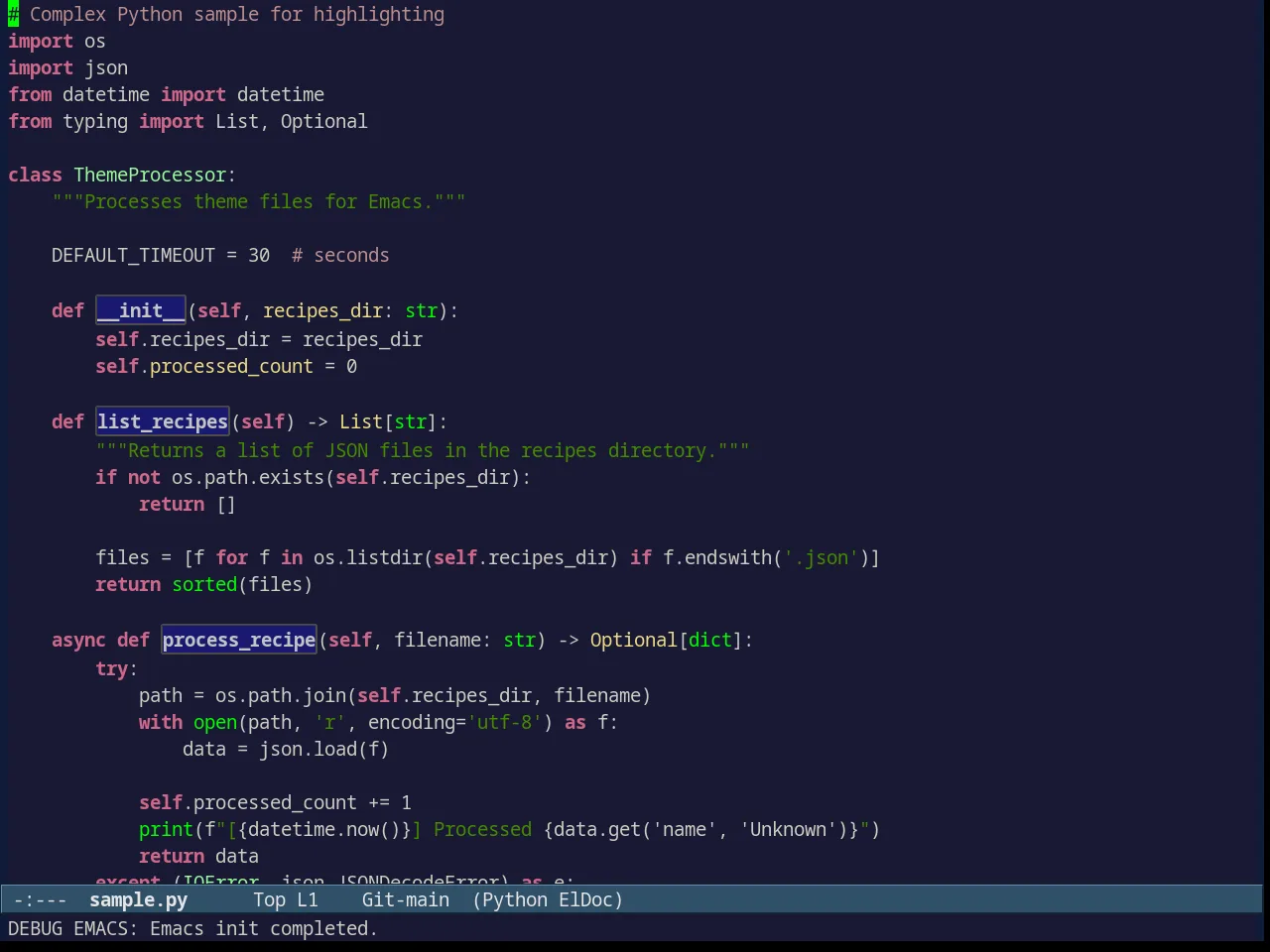Click the Top position indicator in mode line
The width and height of the screenshot is (1270, 952).
269,899
